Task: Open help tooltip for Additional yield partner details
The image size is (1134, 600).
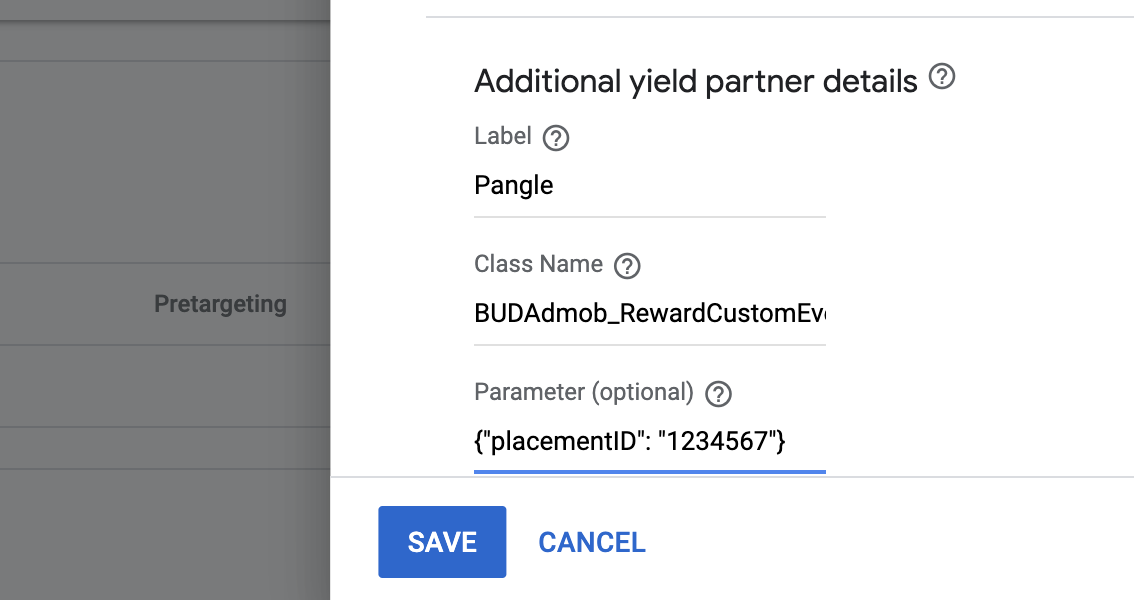Action: click(x=941, y=76)
